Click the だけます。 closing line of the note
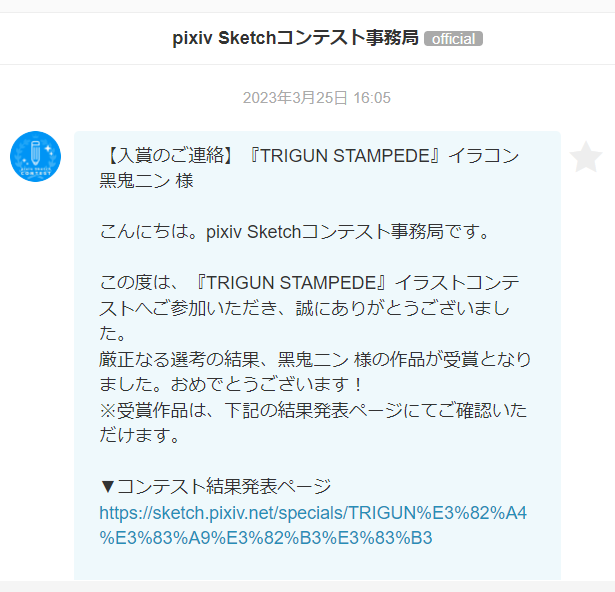The height and width of the screenshot is (592, 615). coord(140,435)
